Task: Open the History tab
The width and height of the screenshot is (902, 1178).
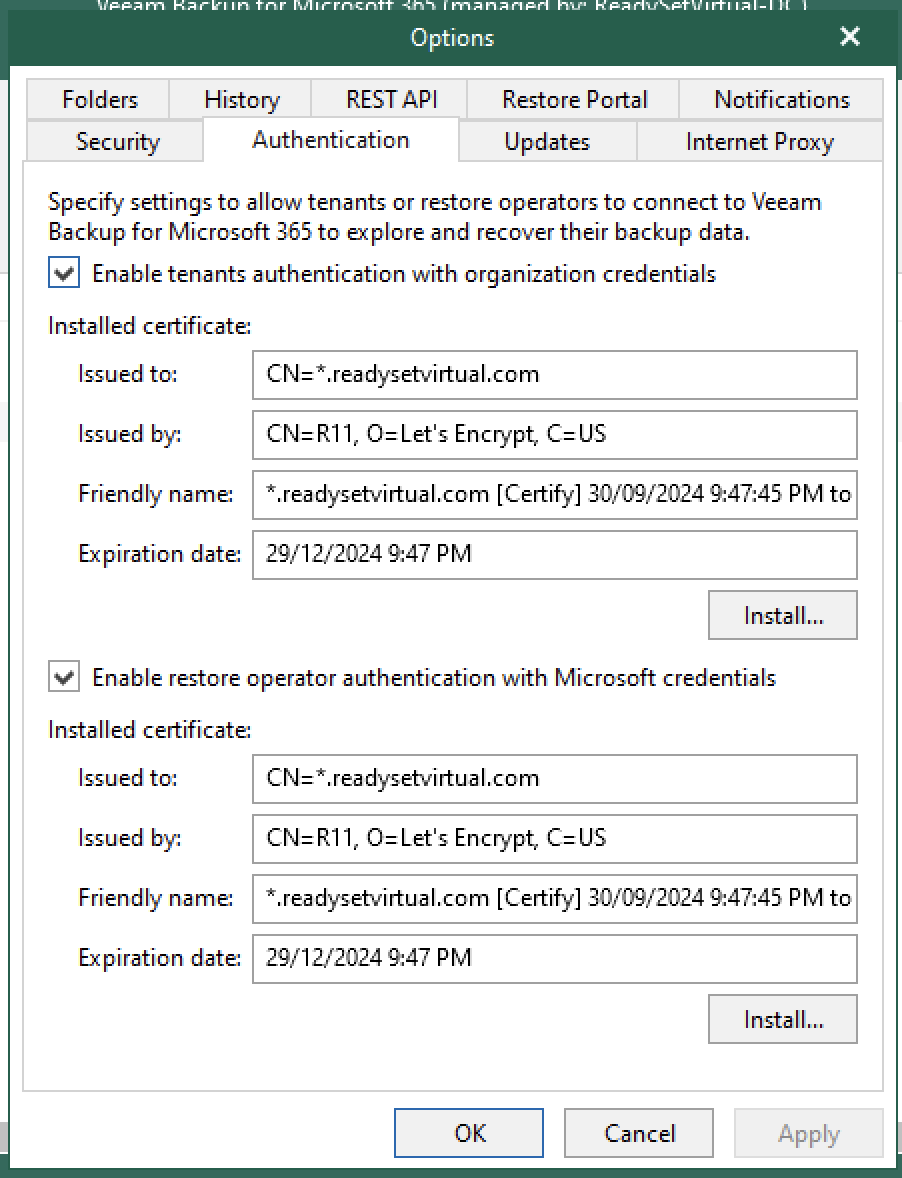Action: click(240, 99)
